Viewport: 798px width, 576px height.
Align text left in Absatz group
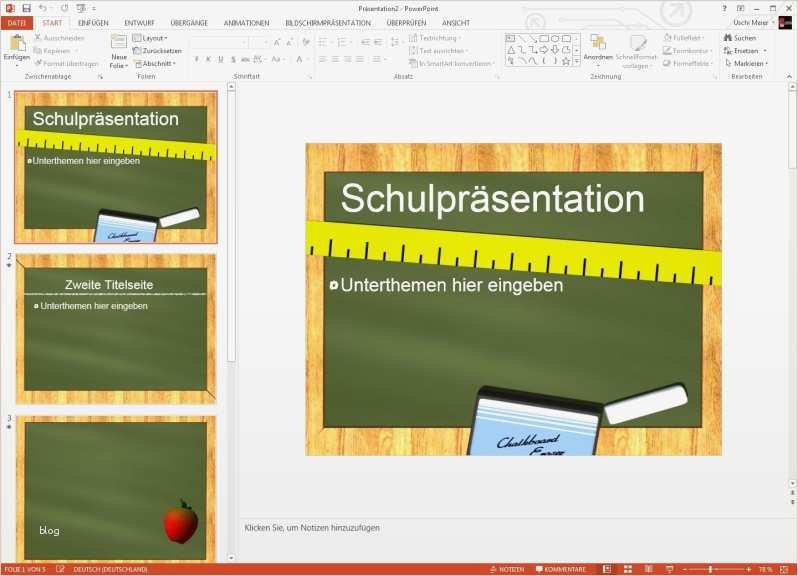click(x=323, y=60)
